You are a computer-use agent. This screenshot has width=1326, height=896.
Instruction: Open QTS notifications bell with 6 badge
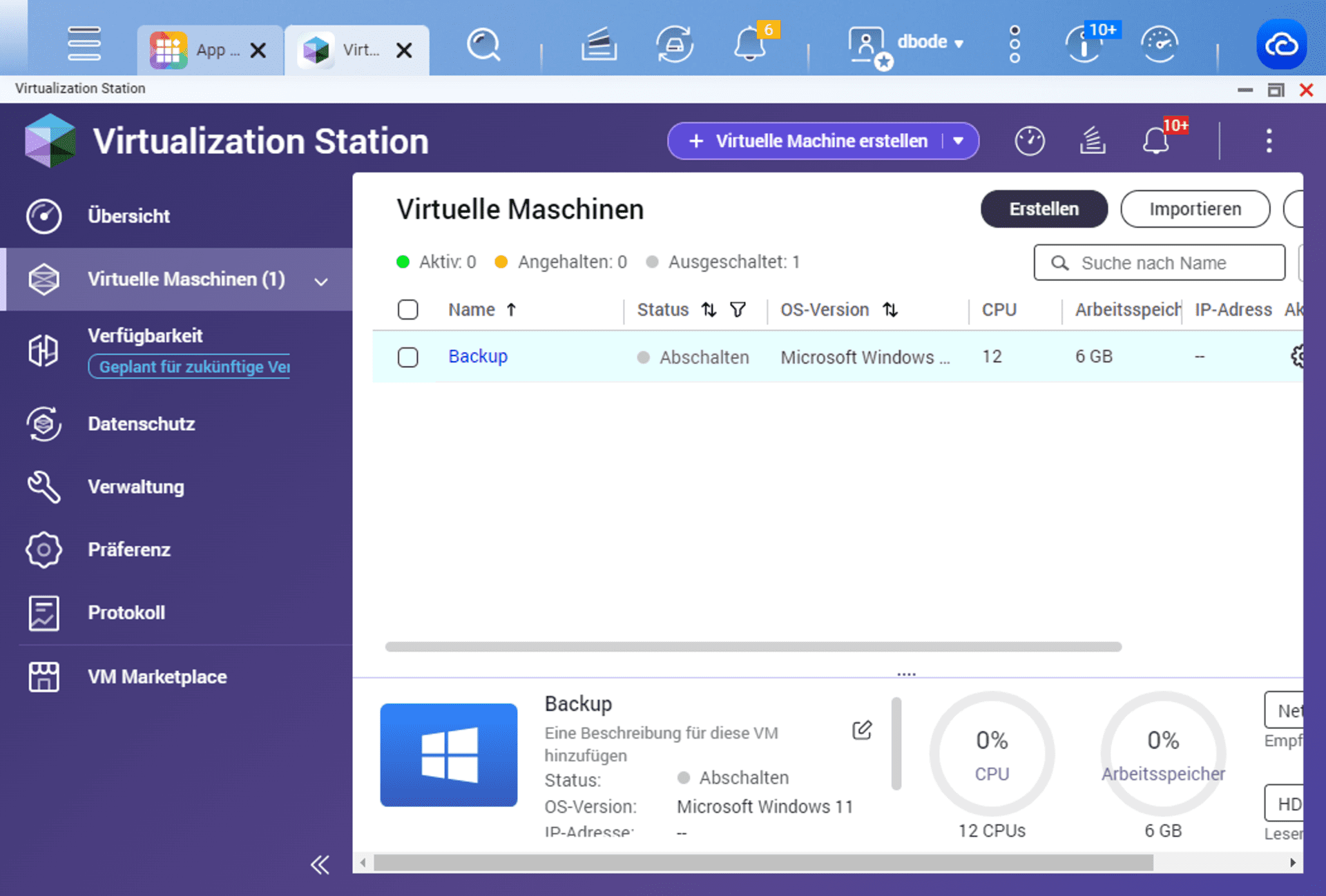click(x=752, y=43)
